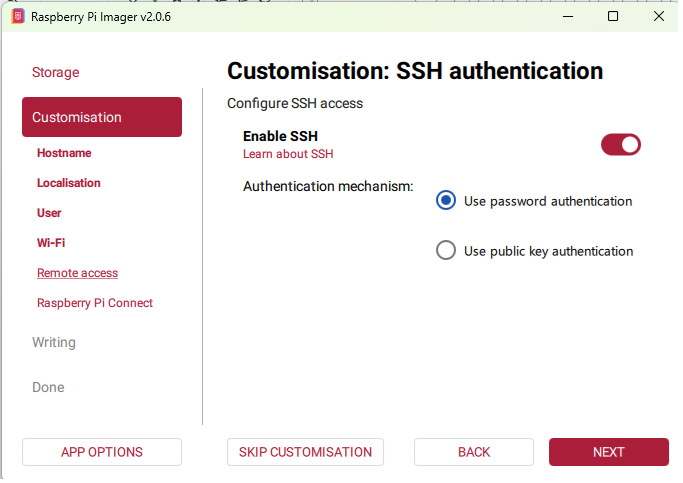Go back with the BACK button
This screenshot has width=683, height=483.
point(474,452)
